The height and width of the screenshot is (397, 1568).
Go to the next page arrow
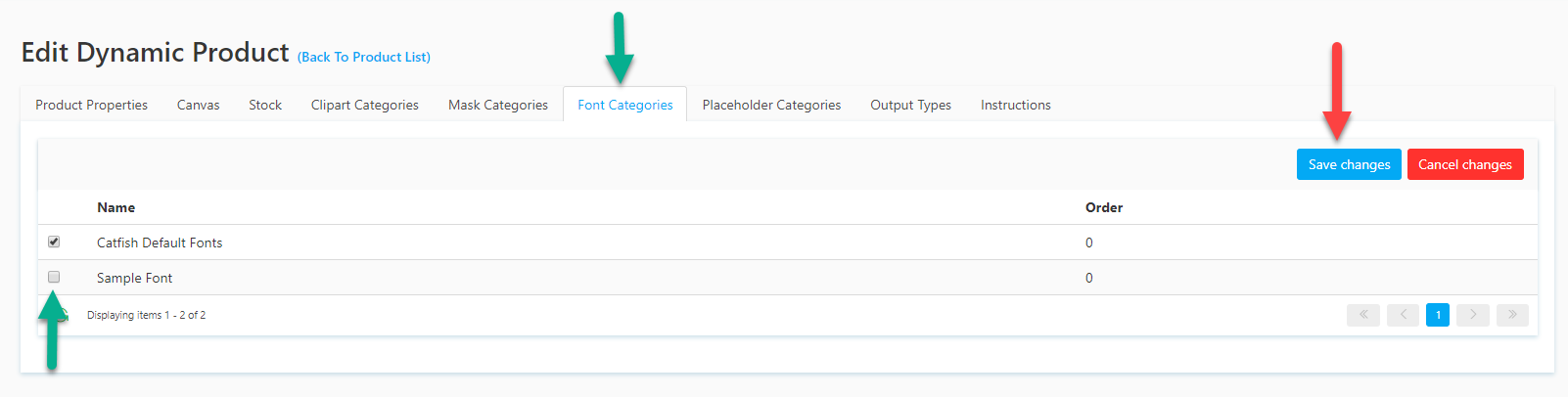pyautogui.click(x=1473, y=315)
